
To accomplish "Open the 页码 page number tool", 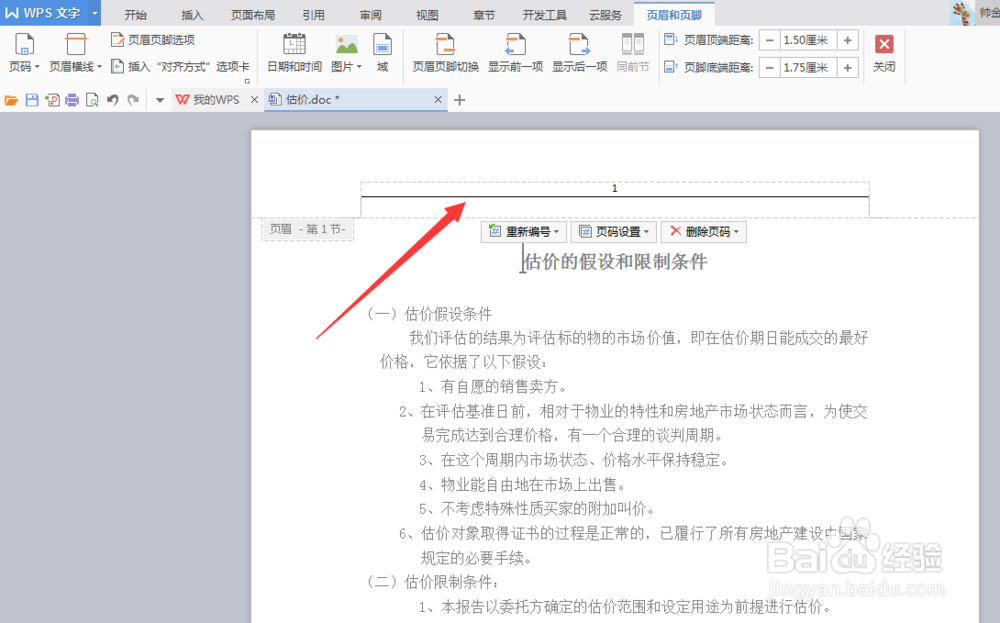I will tap(24, 53).
